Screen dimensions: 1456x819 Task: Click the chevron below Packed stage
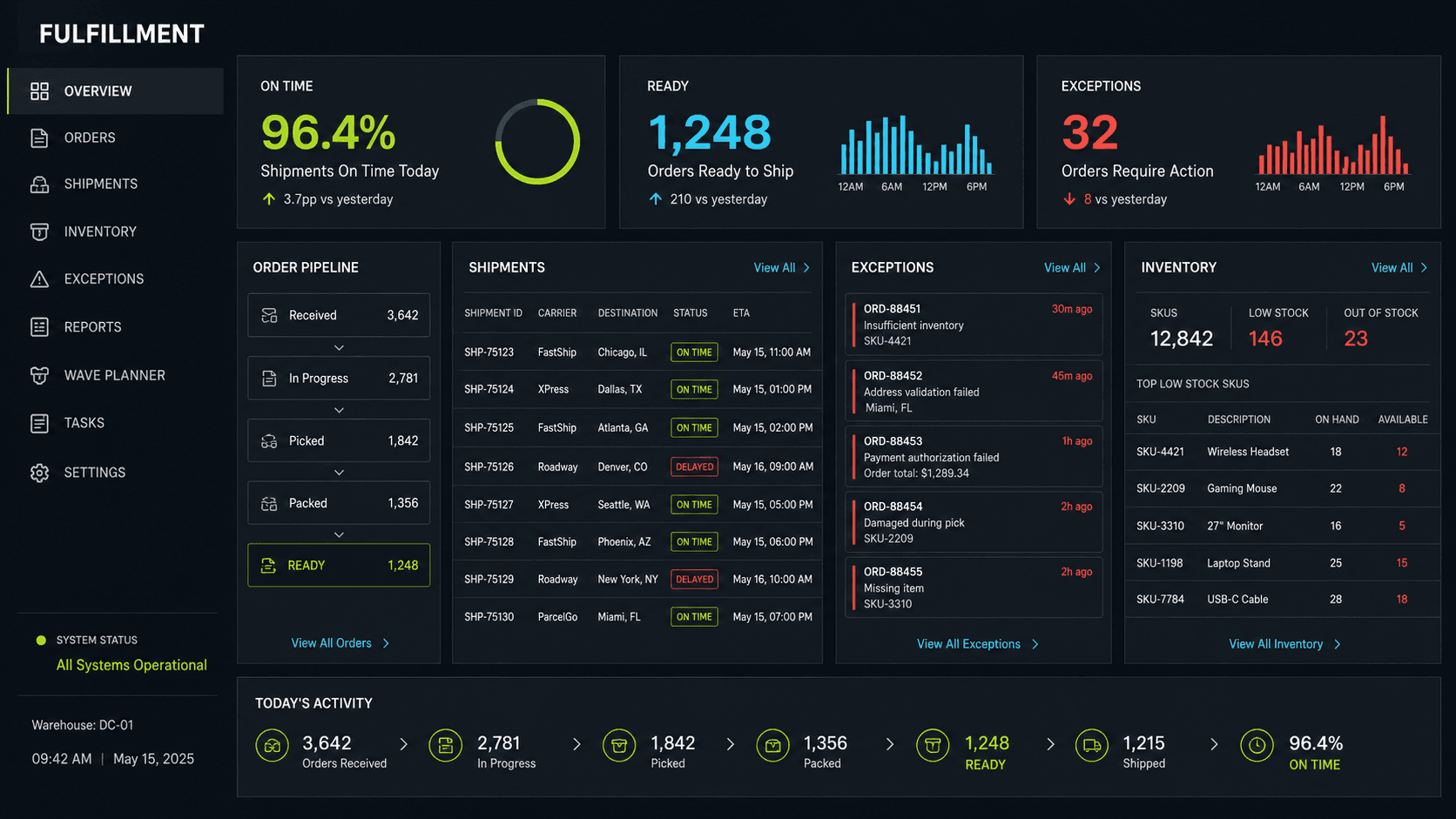click(339, 534)
